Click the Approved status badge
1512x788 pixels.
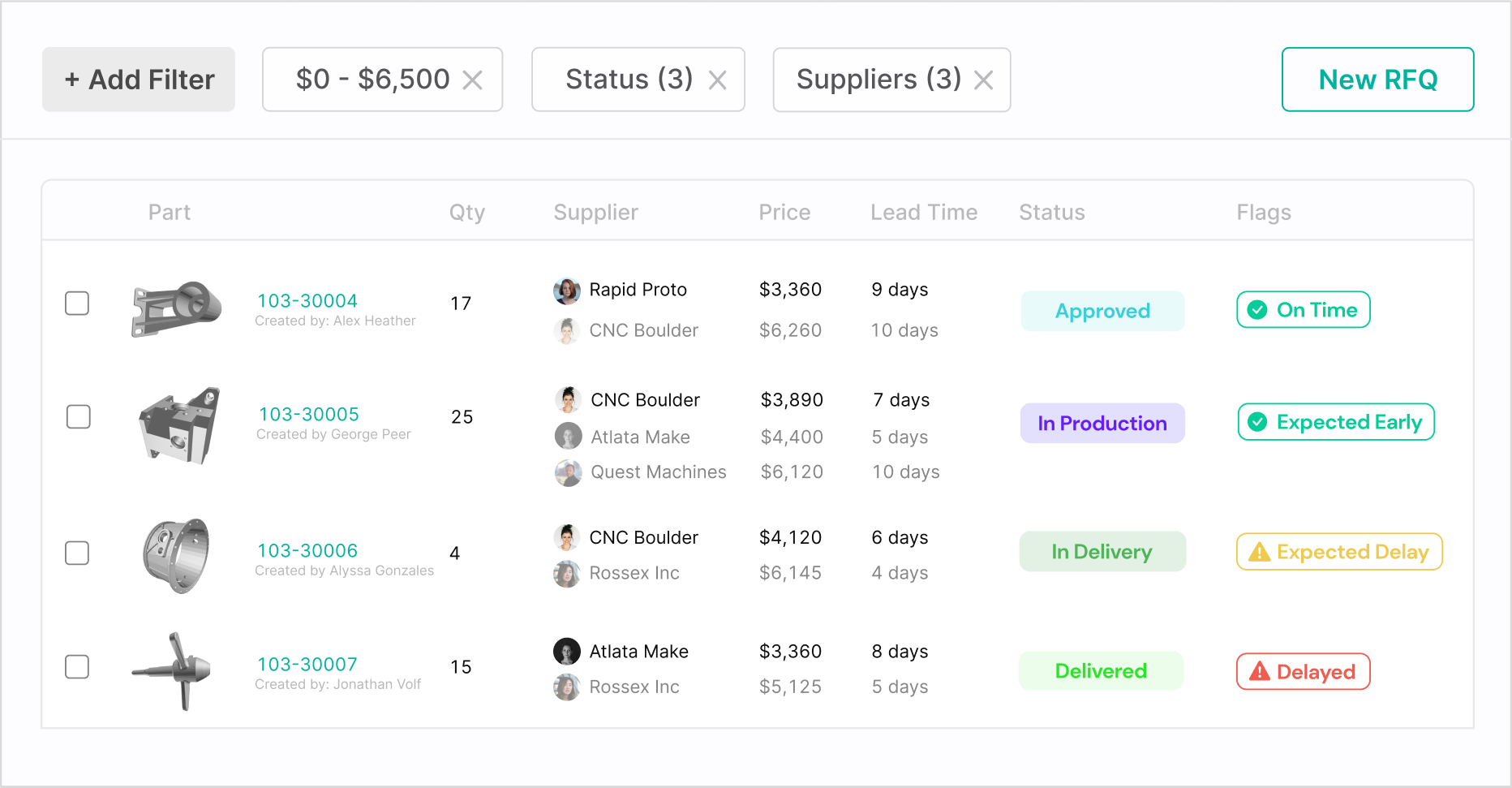pyautogui.click(x=1102, y=311)
